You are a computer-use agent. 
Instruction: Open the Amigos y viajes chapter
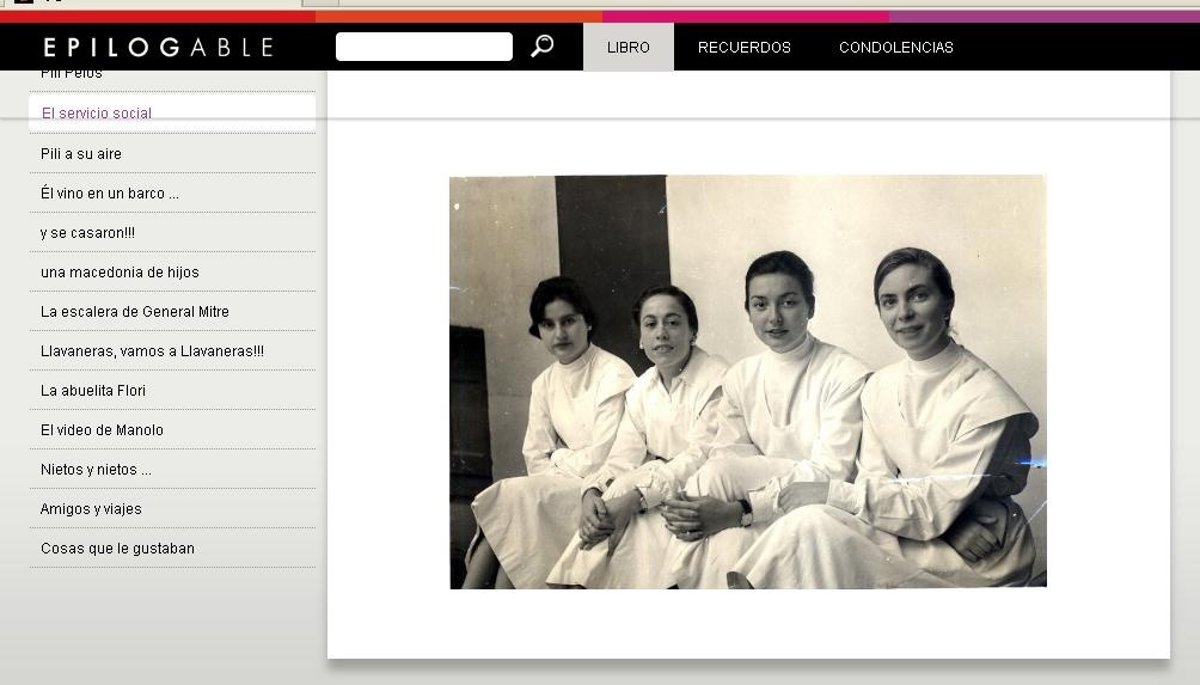point(91,509)
